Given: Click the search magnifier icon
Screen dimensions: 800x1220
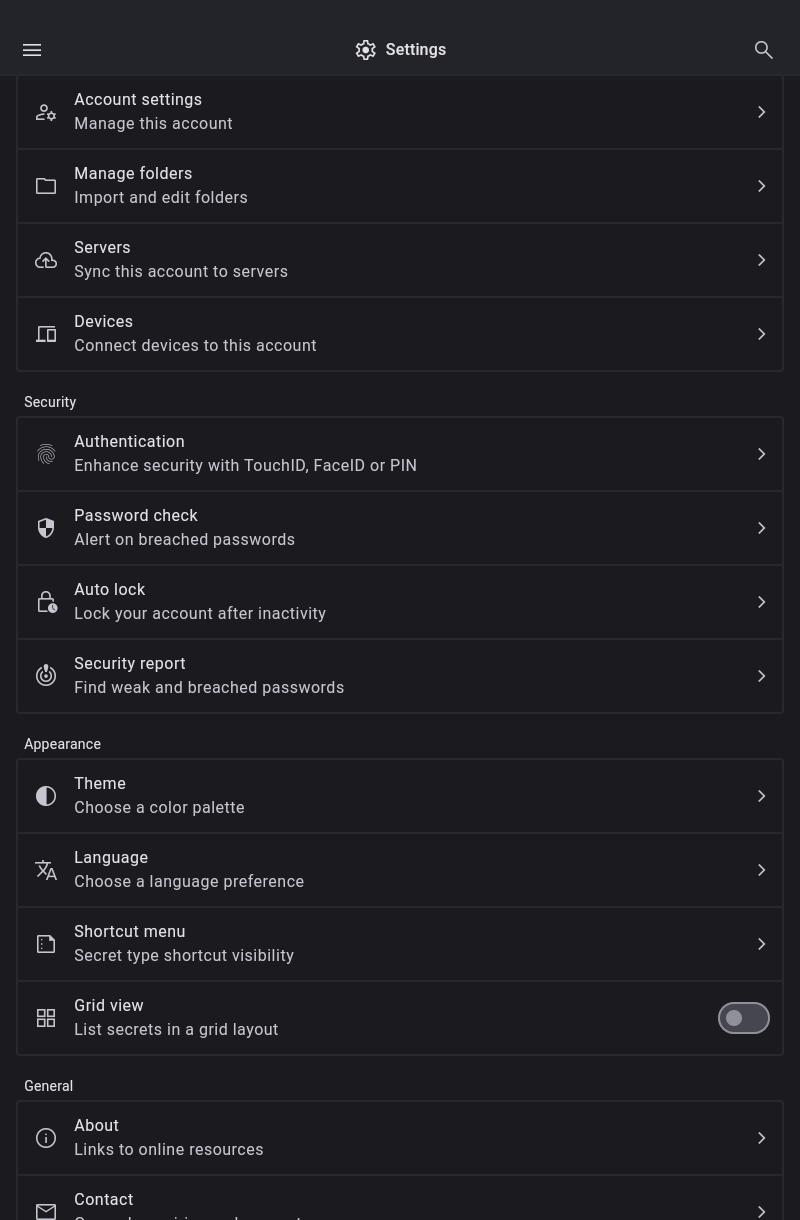Looking at the screenshot, I should 764,50.
